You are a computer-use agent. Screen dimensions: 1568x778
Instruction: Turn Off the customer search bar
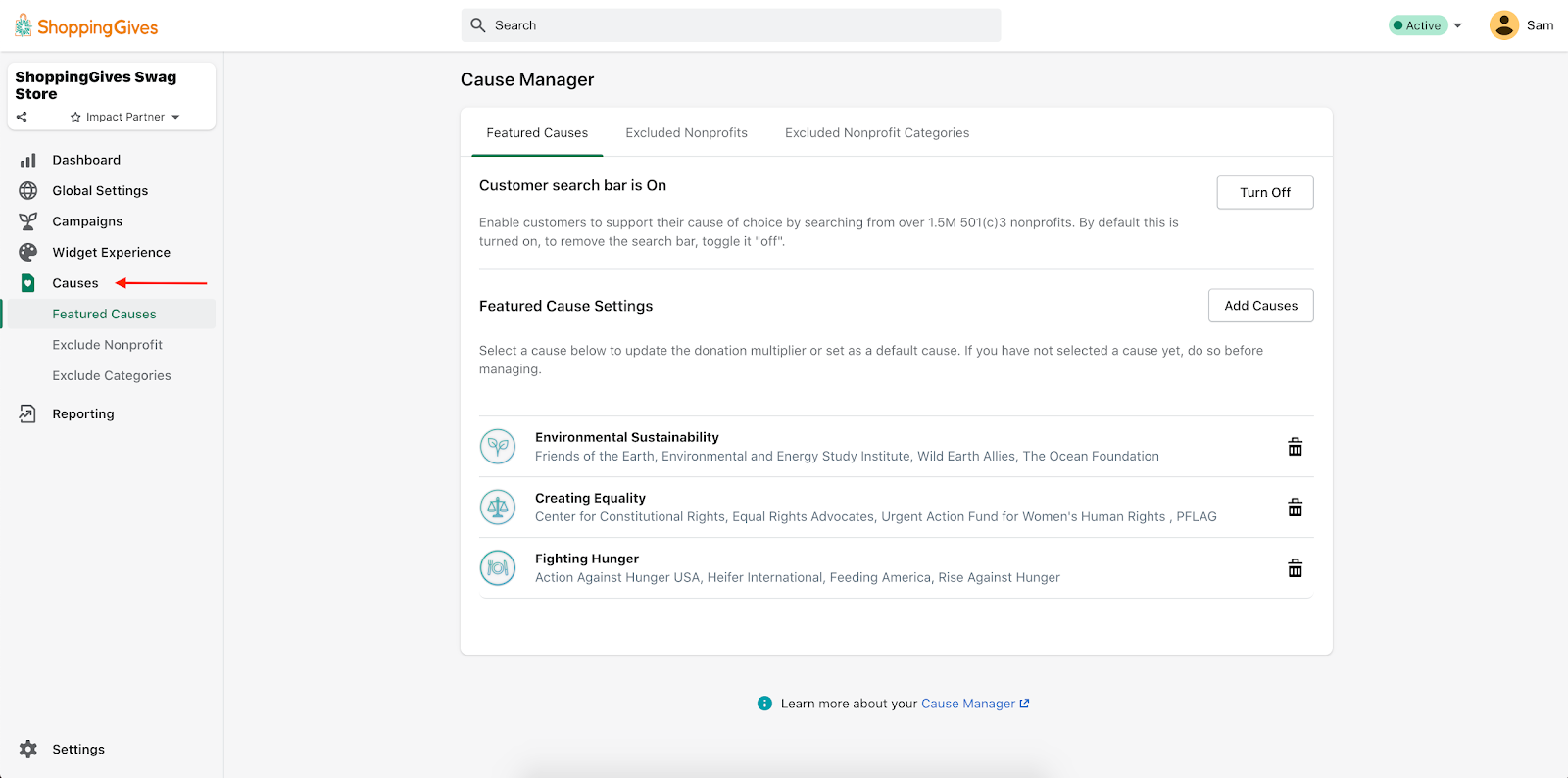[1265, 193]
